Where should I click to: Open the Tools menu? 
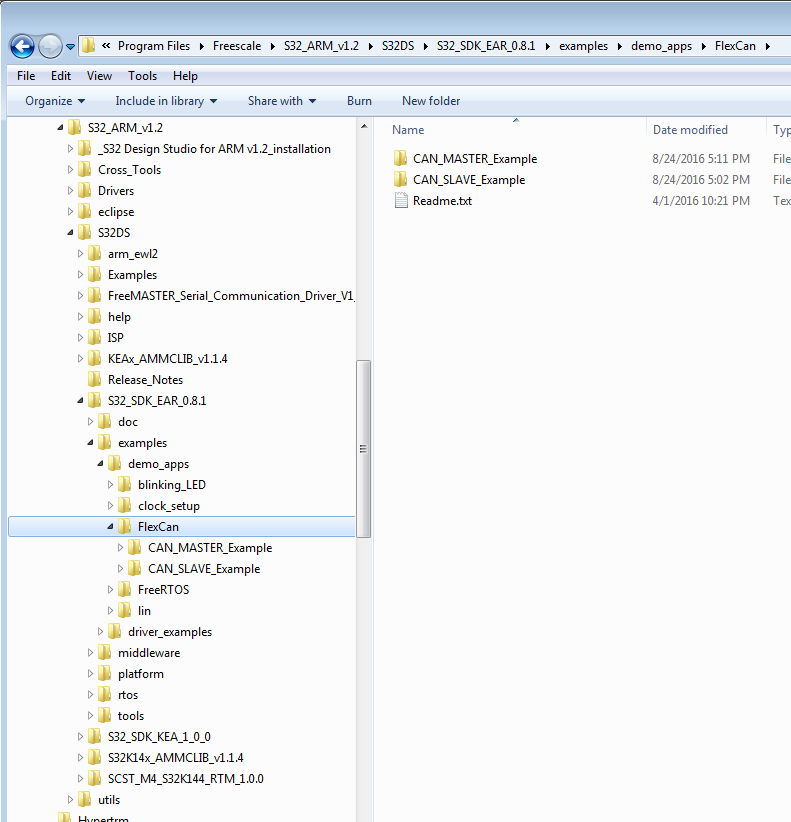143,76
